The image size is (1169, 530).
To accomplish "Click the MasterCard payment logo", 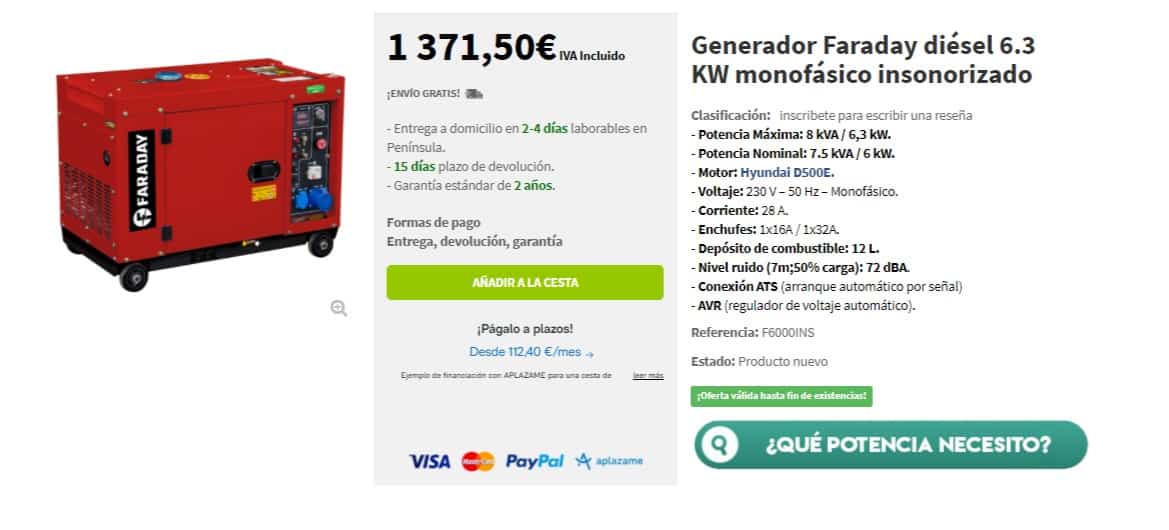I will pos(478,461).
